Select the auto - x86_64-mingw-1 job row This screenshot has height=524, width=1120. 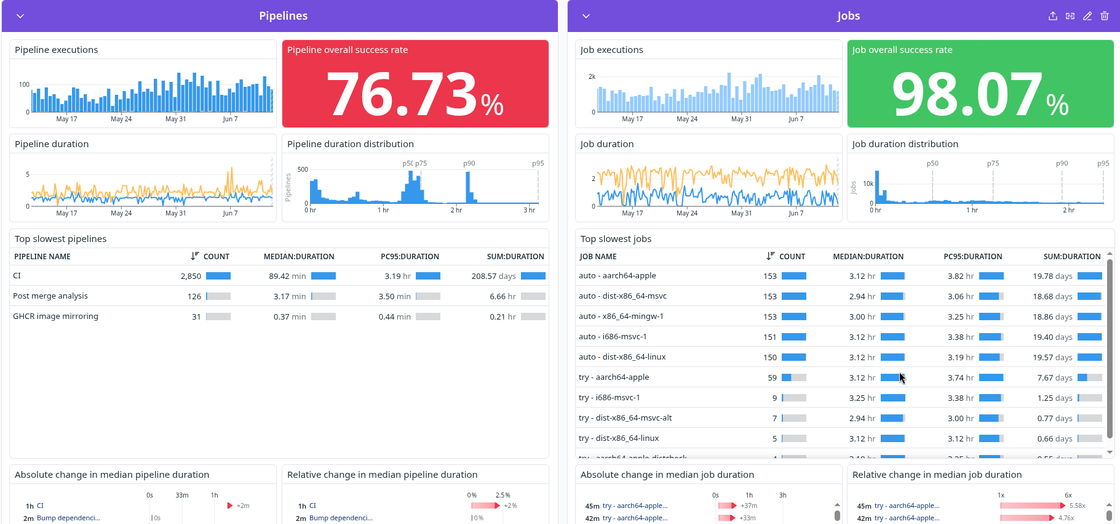tap(841, 316)
